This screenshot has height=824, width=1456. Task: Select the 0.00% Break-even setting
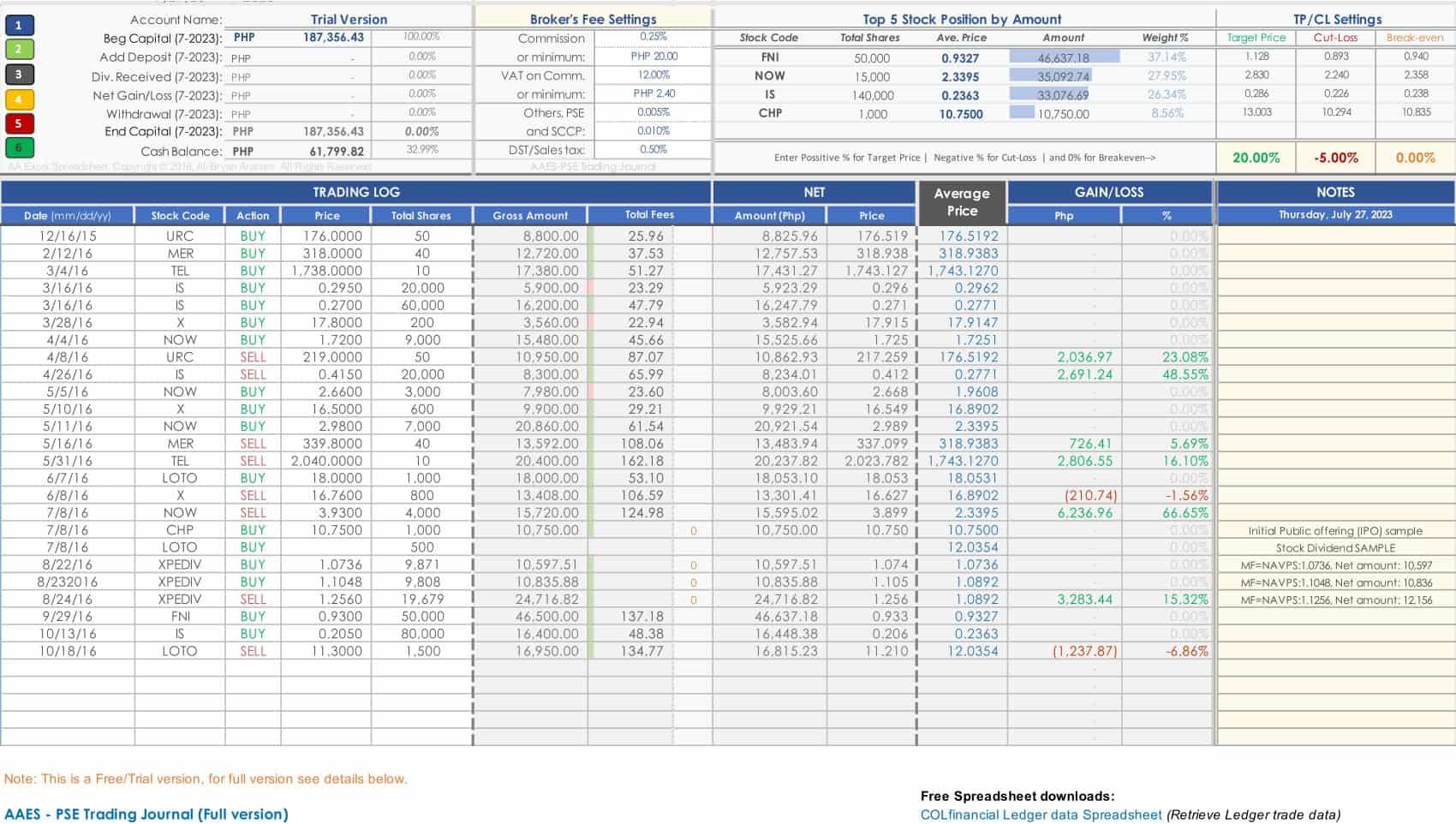click(x=1415, y=158)
